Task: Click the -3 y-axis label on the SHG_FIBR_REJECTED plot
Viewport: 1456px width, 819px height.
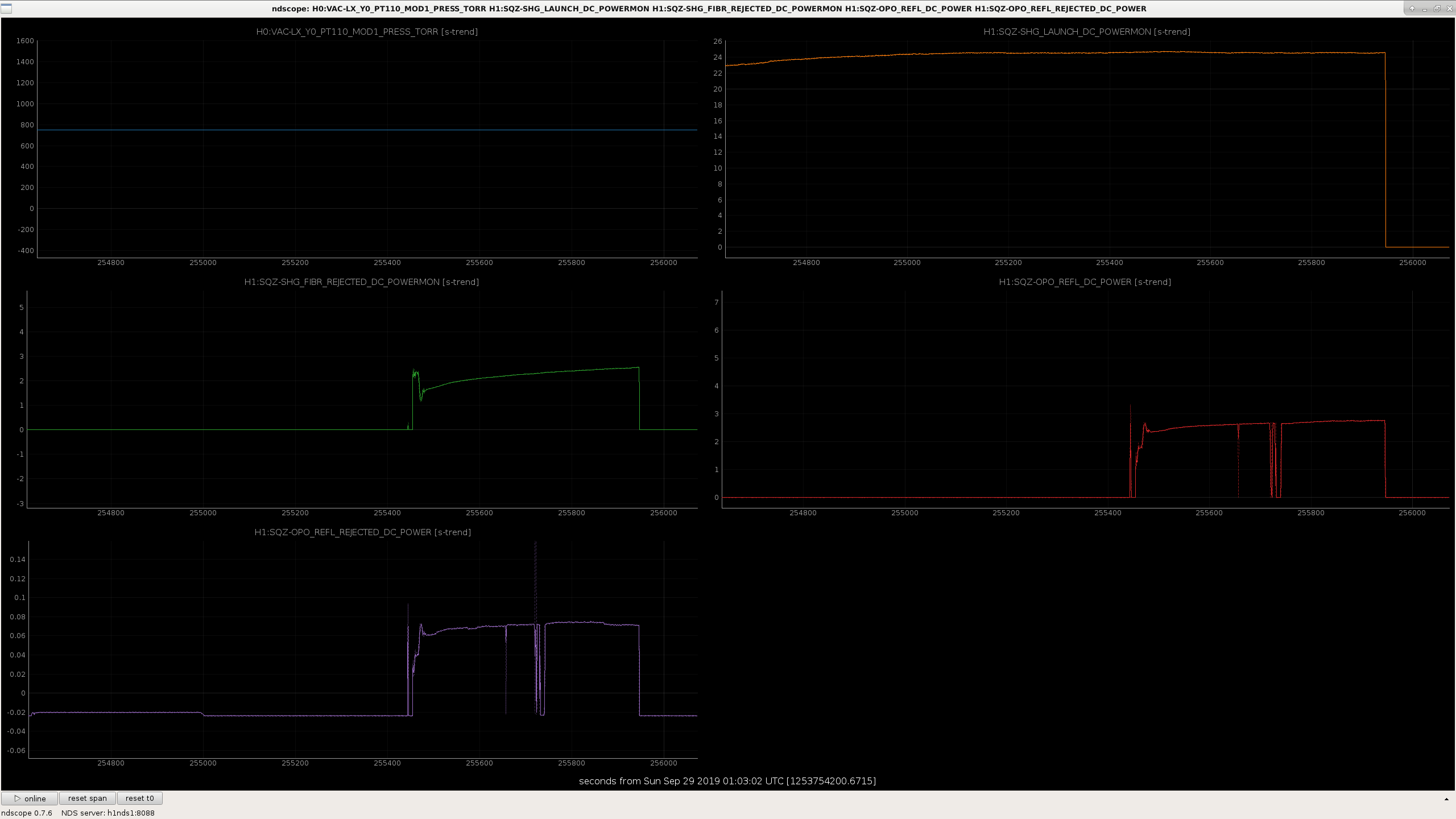Action: click(20, 504)
